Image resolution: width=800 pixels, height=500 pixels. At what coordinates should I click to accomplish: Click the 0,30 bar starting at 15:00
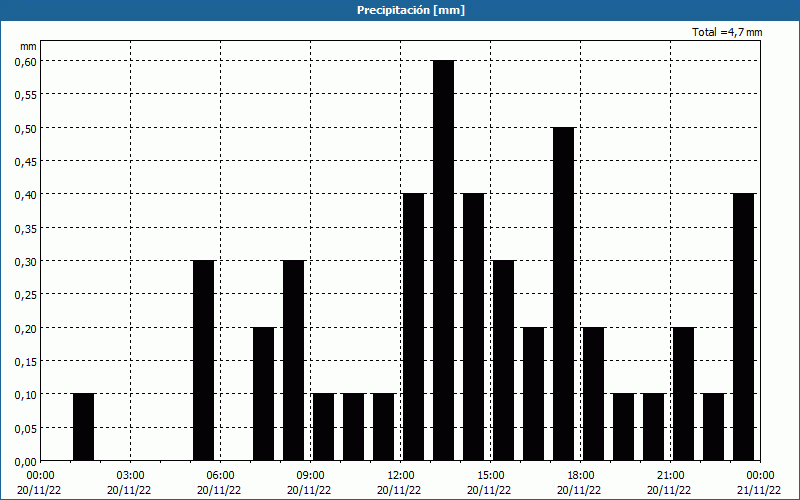click(504, 360)
